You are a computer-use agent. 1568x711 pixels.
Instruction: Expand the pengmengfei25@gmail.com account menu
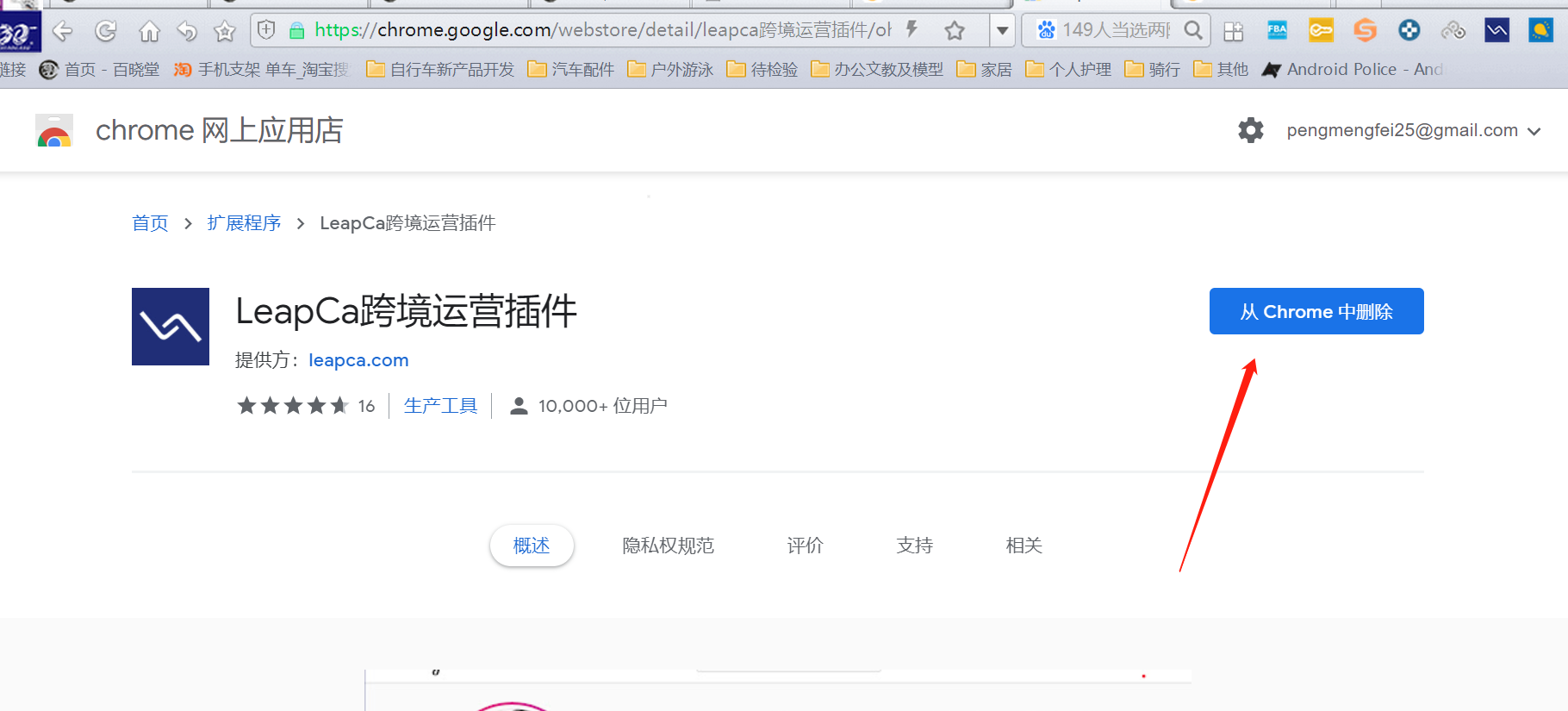point(1413,130)
